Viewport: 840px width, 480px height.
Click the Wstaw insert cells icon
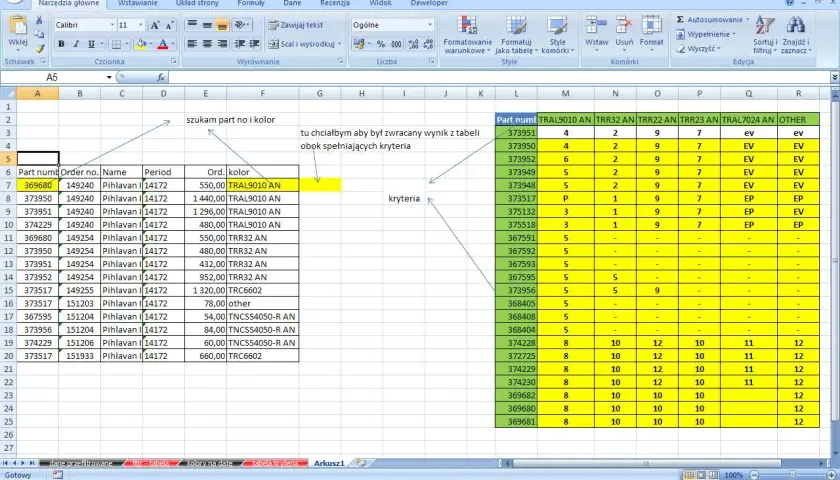tap(596, 26)
